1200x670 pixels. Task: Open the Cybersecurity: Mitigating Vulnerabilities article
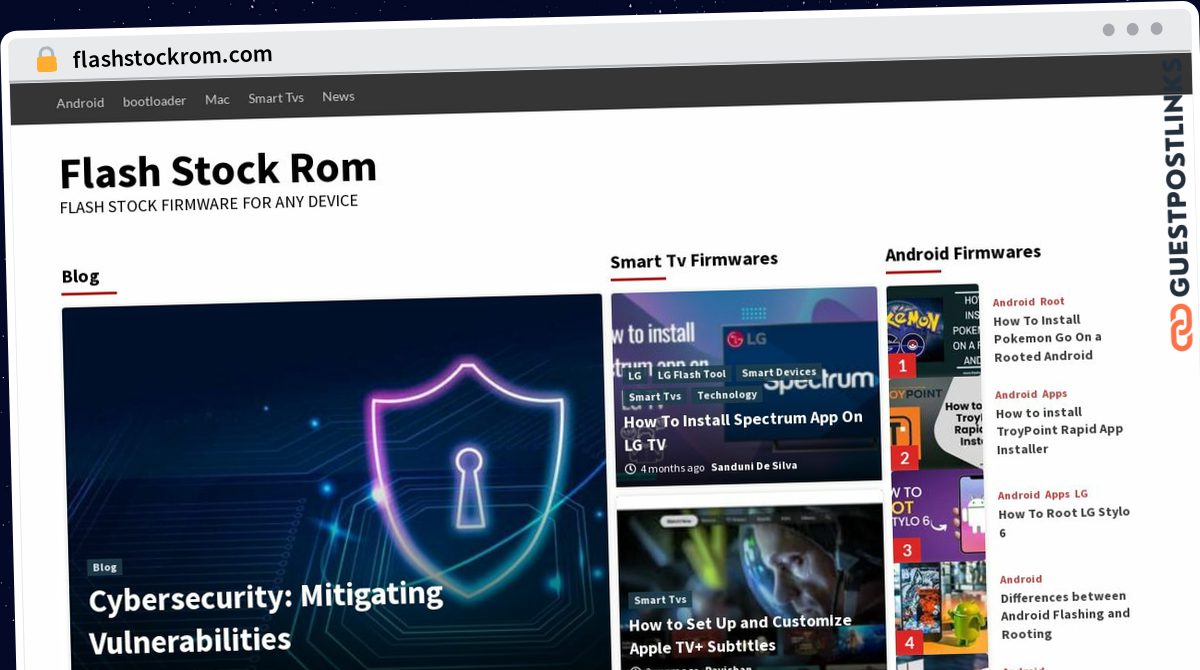[266, 617]
